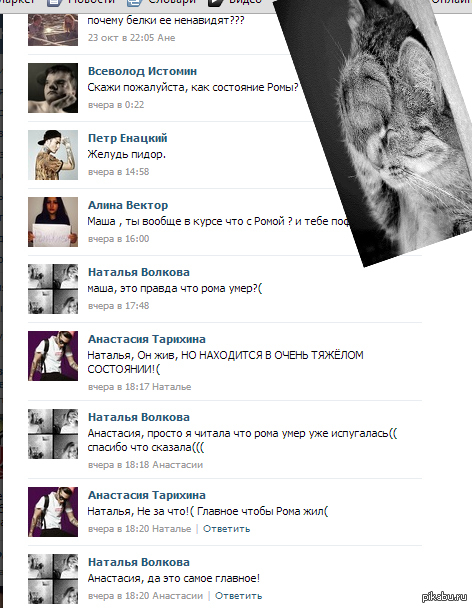Image resolution: width=472 pixels, height=608 pixels.
Task: Open Анастасия Тарихина name above 'Он жив' comment
Action: coord(147,339)
